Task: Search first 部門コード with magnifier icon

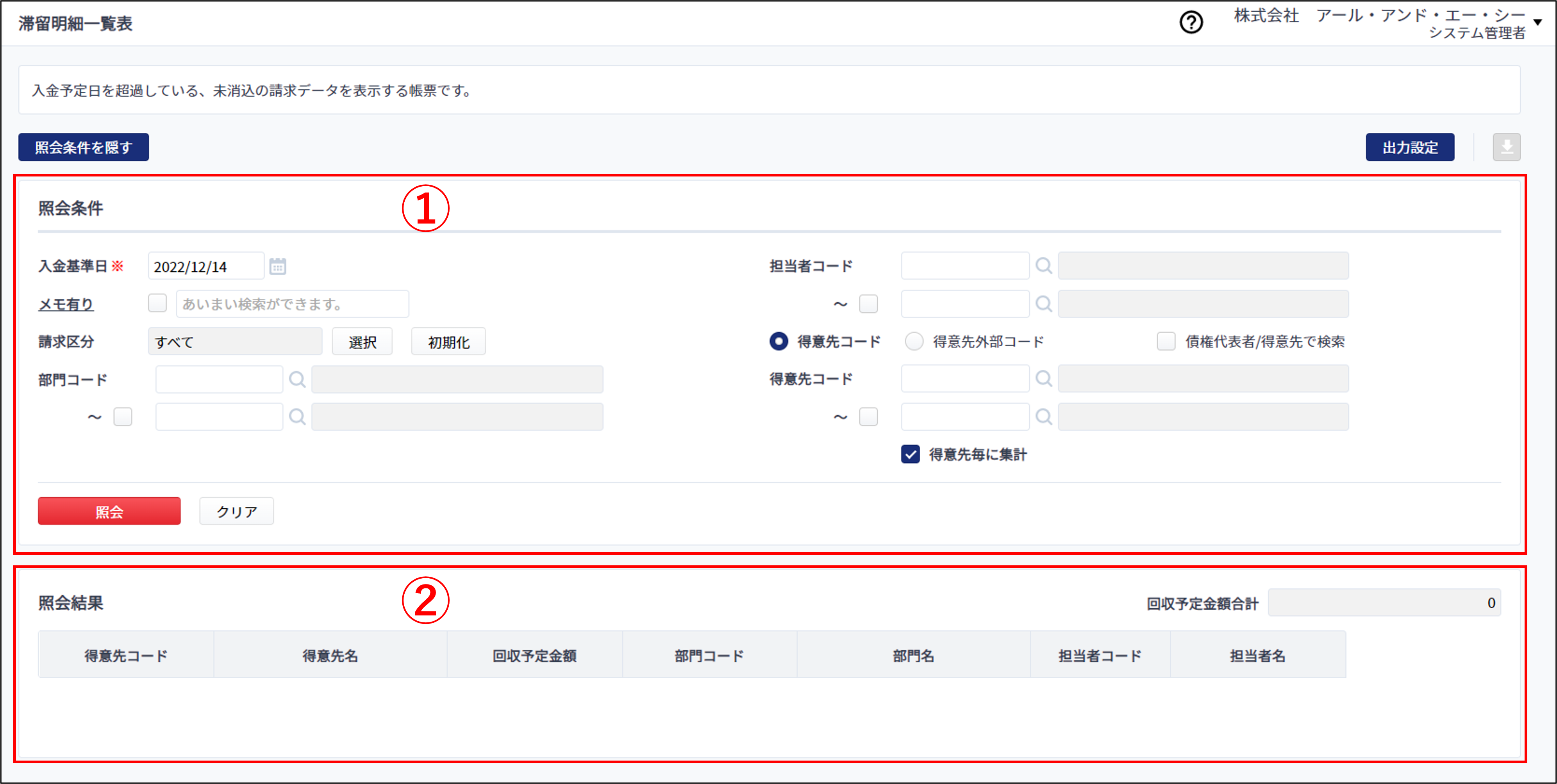Action: click(297, 380)
